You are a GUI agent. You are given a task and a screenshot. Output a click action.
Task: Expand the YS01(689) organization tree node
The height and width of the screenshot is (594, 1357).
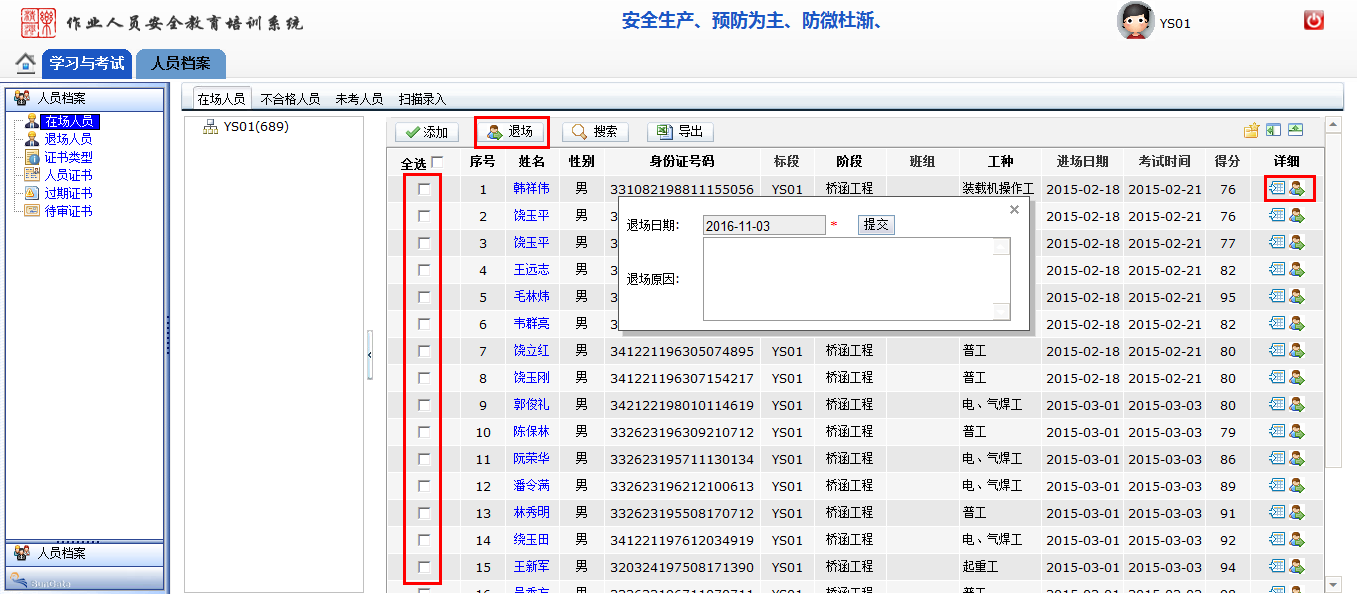pos(211,127)
